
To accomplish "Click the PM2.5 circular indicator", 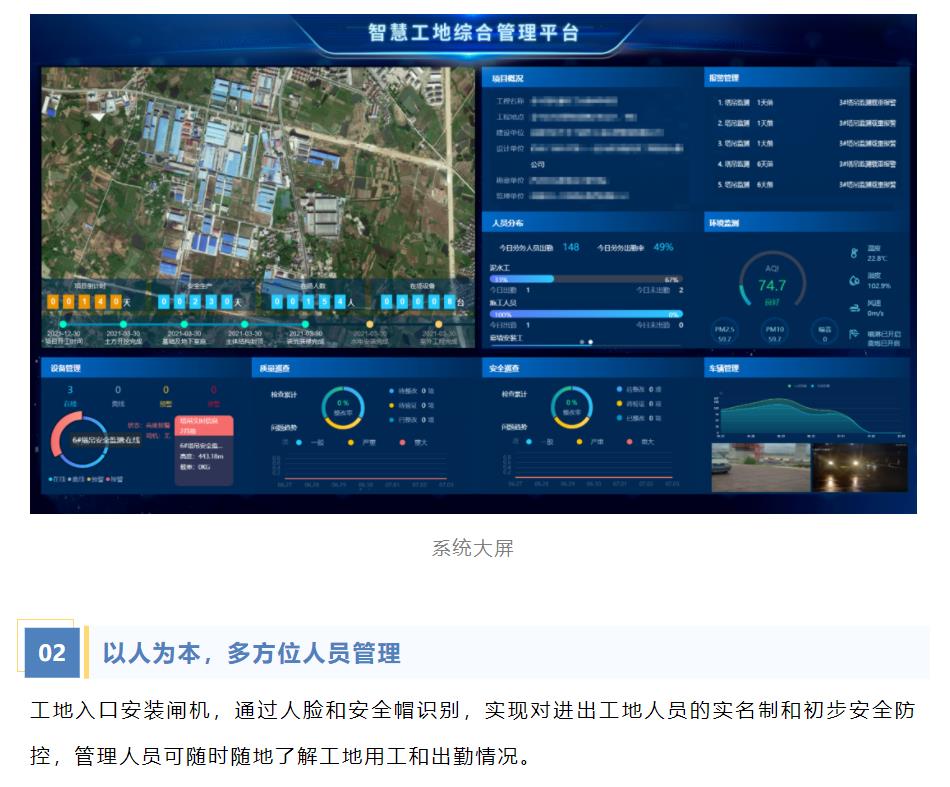I will click(x=723, y=331).
